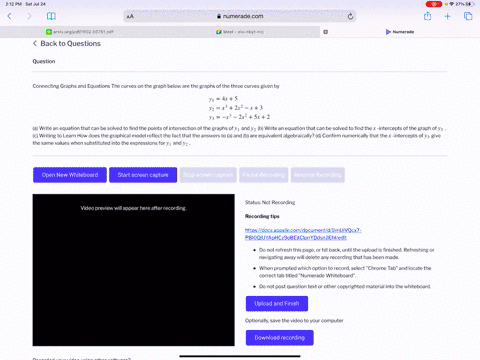
Task: Click Download recording button
Action: 280,338
